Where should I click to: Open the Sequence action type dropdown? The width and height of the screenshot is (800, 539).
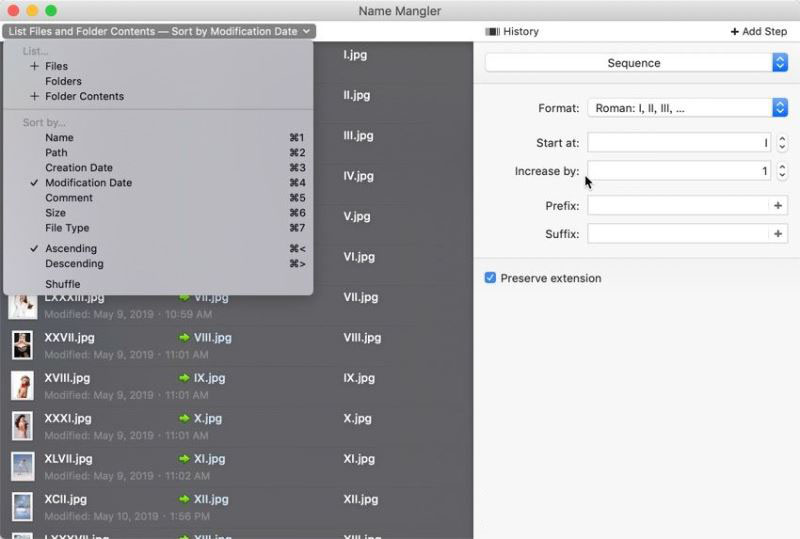click(x=637, y=63)
